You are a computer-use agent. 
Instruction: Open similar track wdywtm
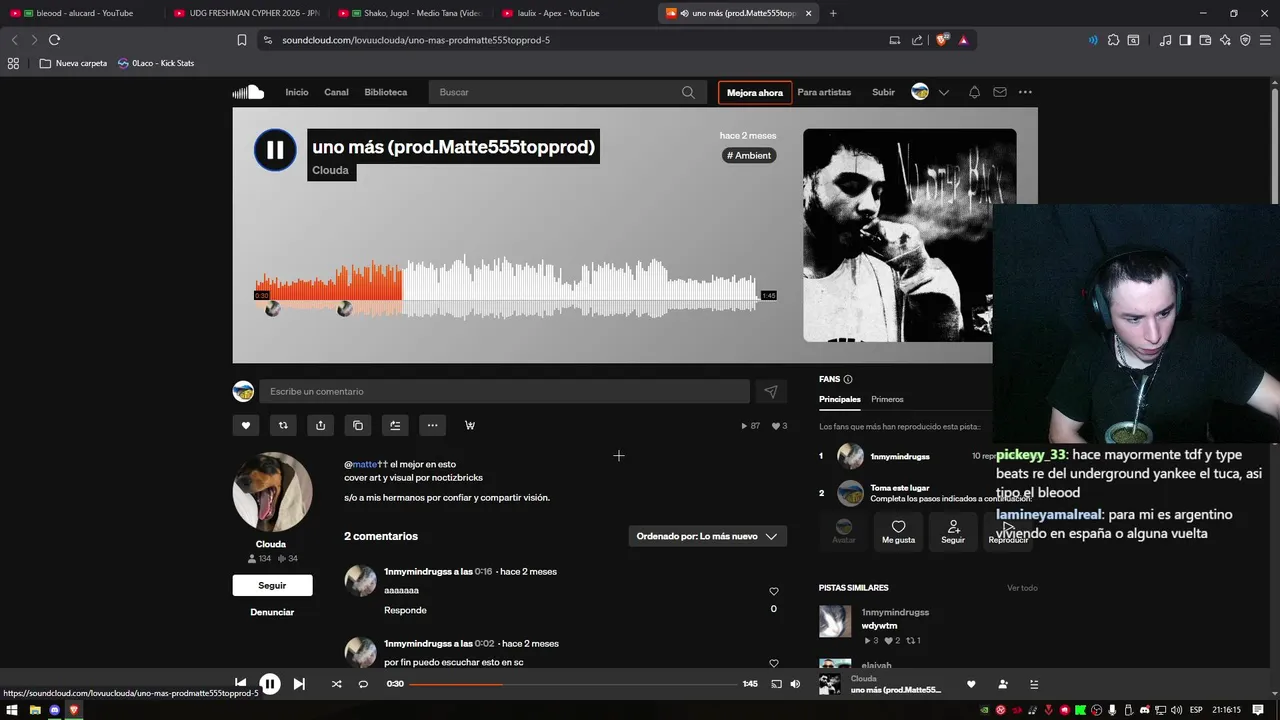click(880, 626)
